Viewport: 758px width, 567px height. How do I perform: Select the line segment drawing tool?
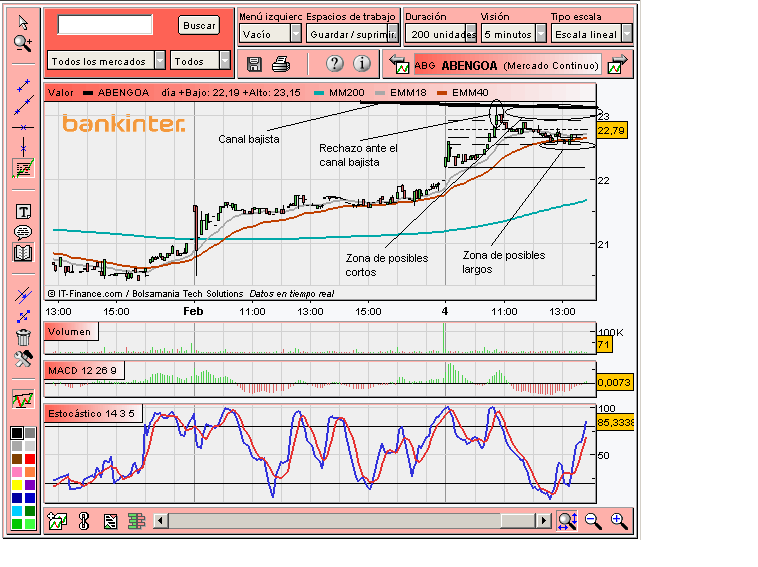point(23,85)
